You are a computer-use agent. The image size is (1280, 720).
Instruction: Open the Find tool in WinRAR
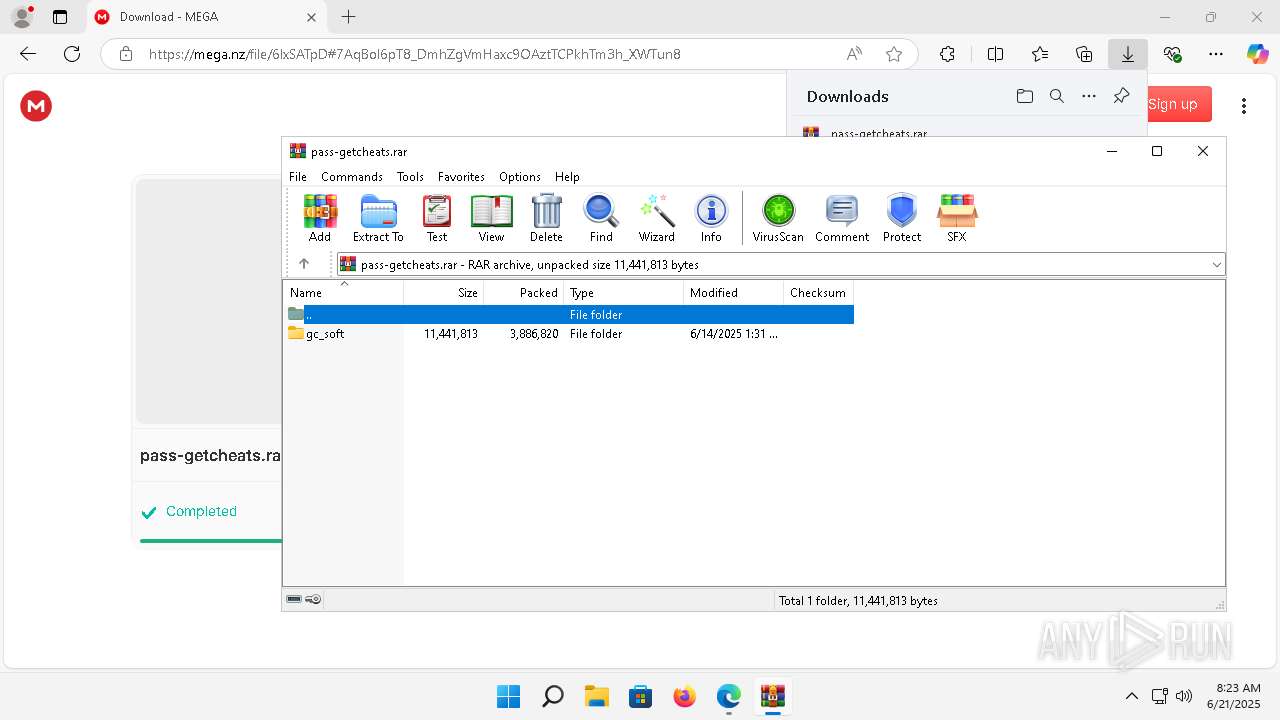tap(601, 218)
